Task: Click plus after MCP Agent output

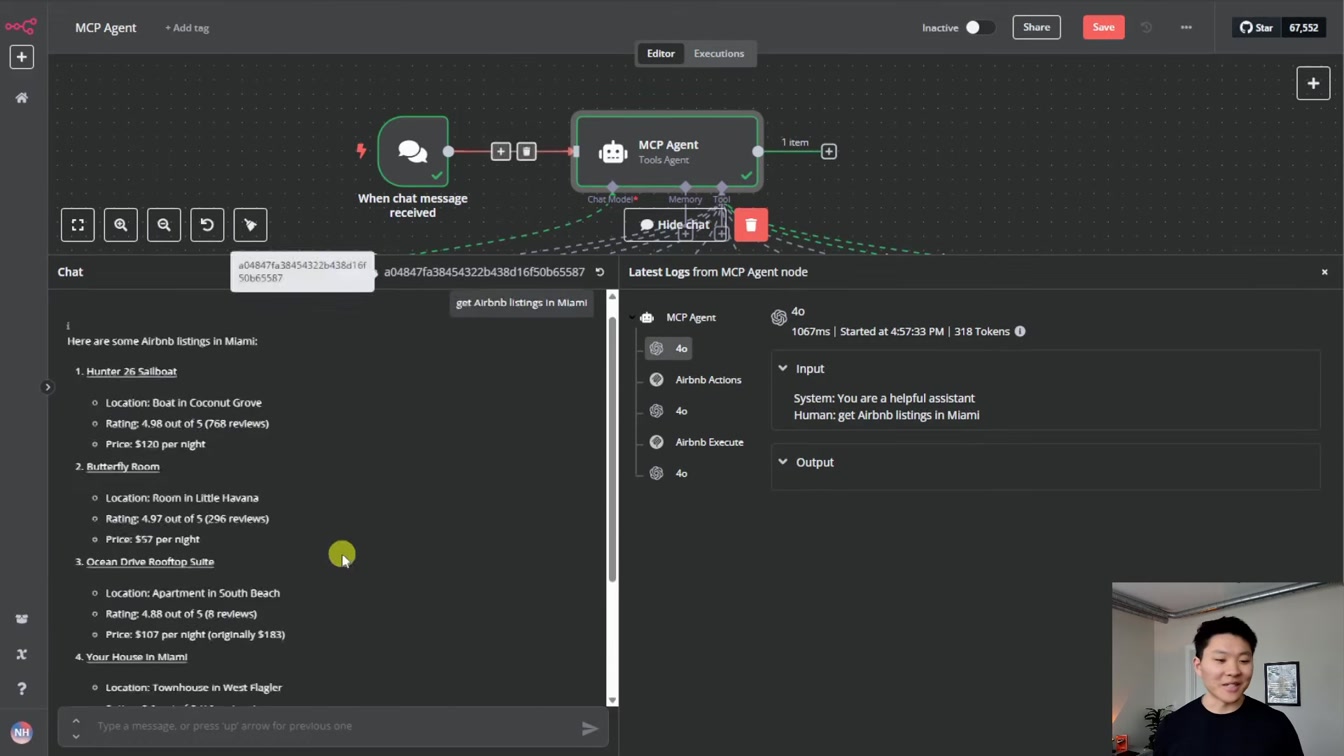Action: (829, 151)
